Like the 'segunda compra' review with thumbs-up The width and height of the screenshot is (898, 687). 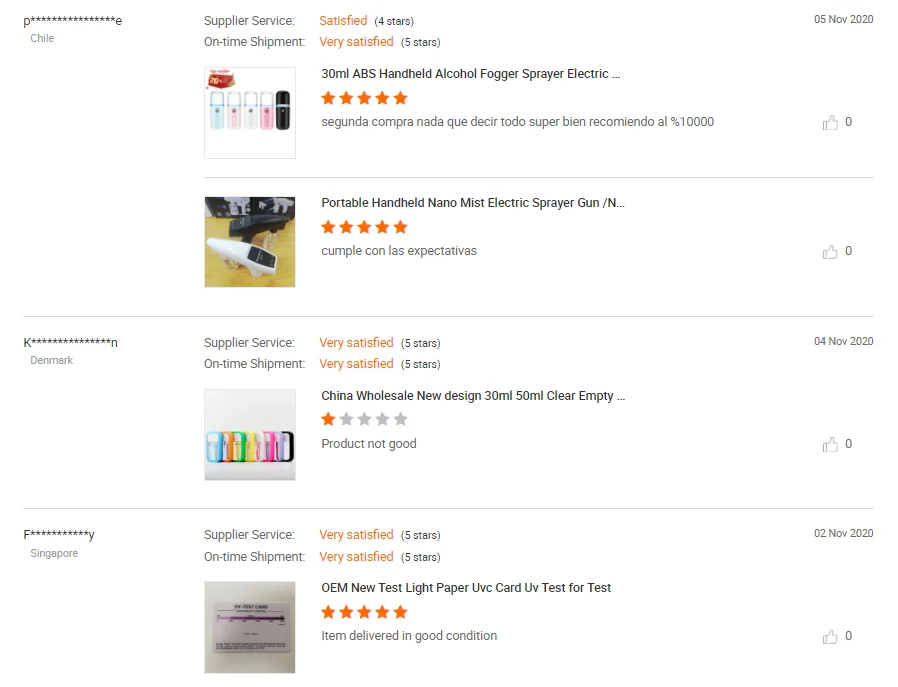coord(830,123)
